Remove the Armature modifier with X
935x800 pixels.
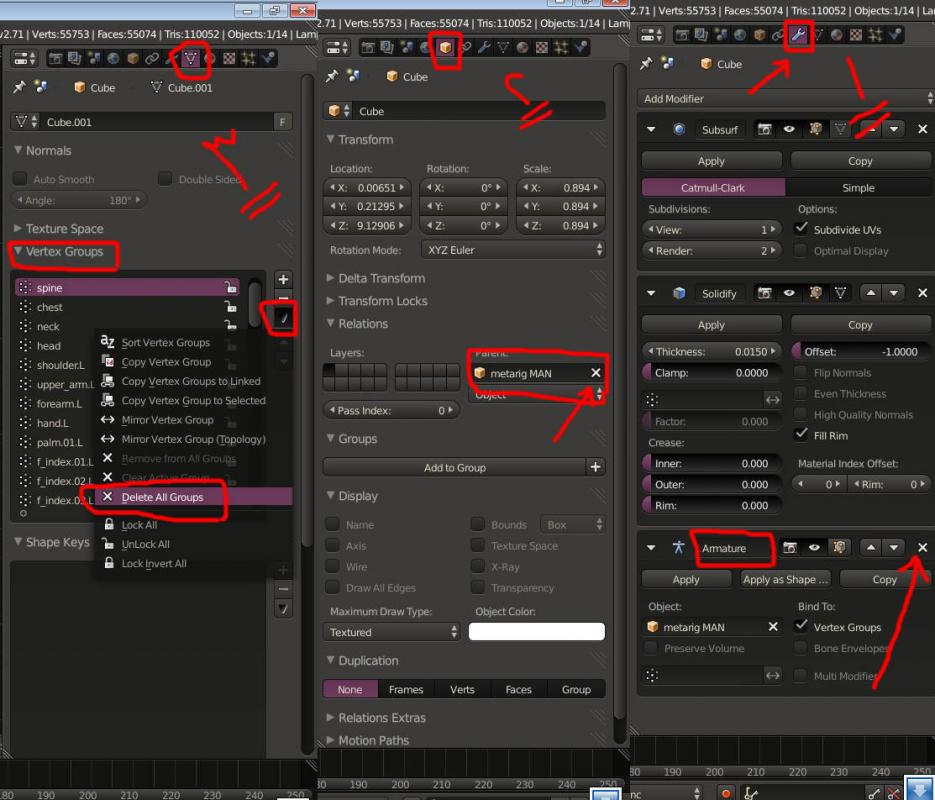click(x=922, y=547)
